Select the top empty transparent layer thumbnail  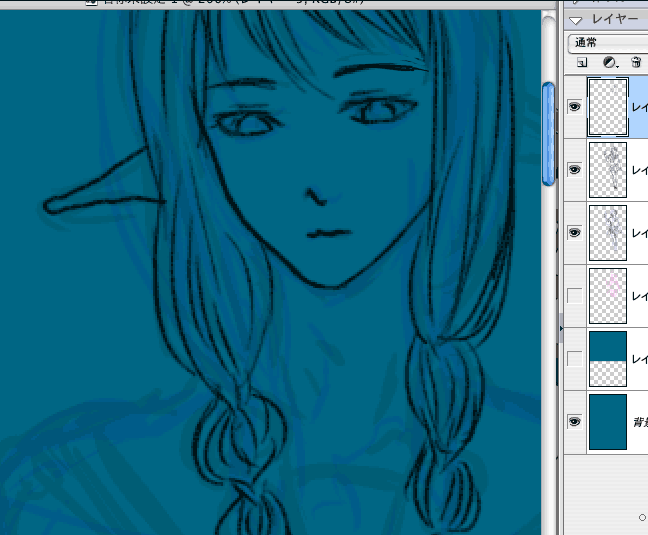608,107
